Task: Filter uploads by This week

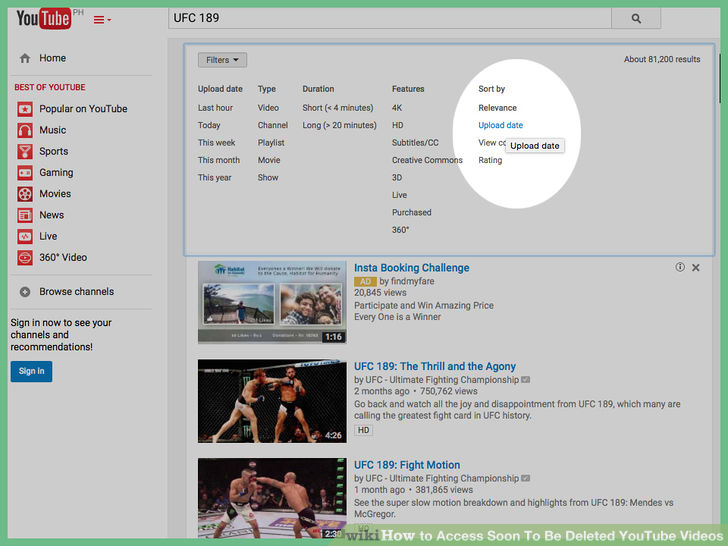Action: point(216,143)
